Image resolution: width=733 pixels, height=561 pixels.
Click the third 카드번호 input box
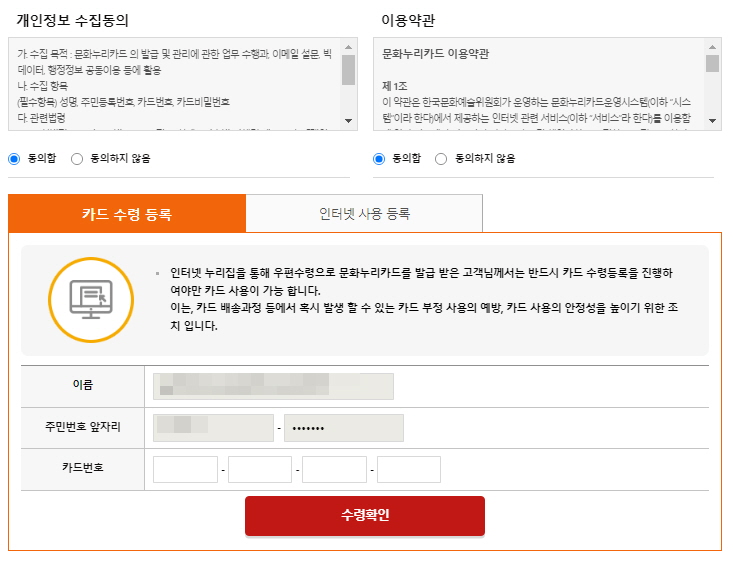(x=334, y=469)
